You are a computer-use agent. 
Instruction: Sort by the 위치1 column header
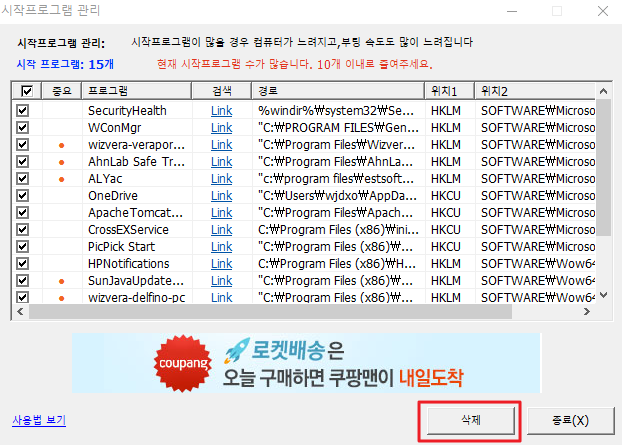coord(449,91)
